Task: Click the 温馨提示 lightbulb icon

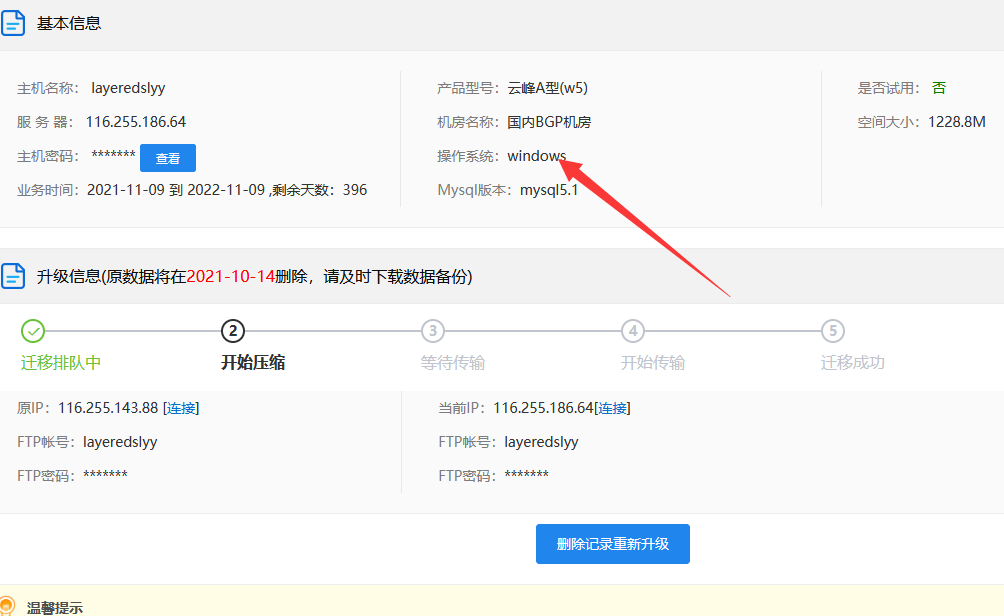Action: (8, 605)
